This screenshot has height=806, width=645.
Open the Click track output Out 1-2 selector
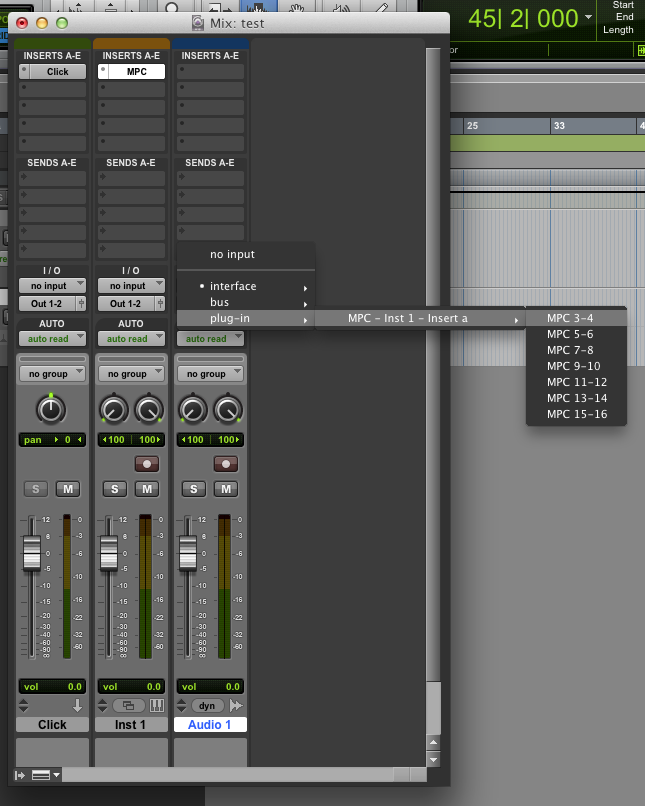point(52,303)
